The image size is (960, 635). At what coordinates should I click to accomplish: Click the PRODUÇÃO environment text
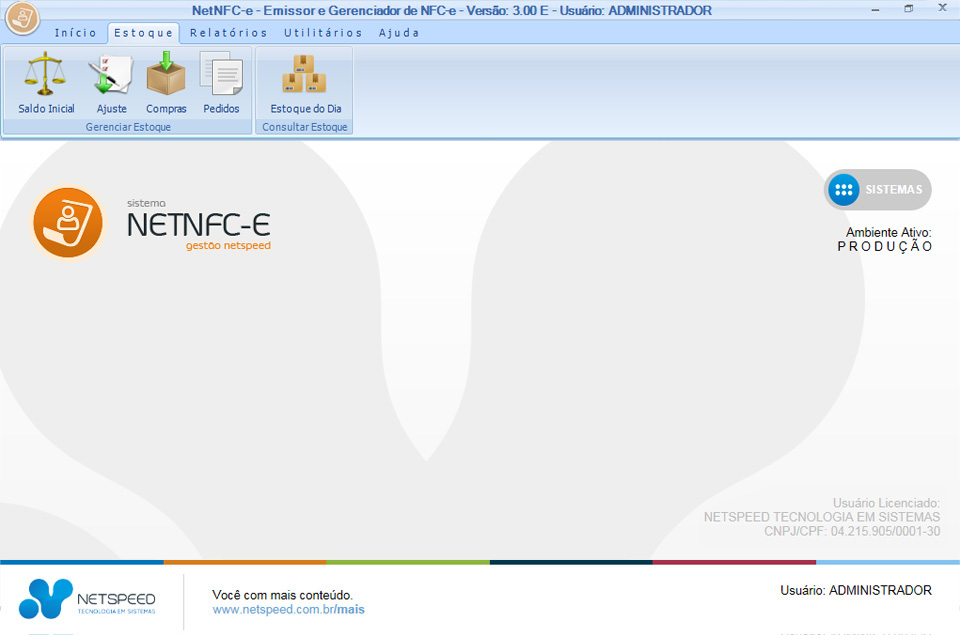[885, 247]
